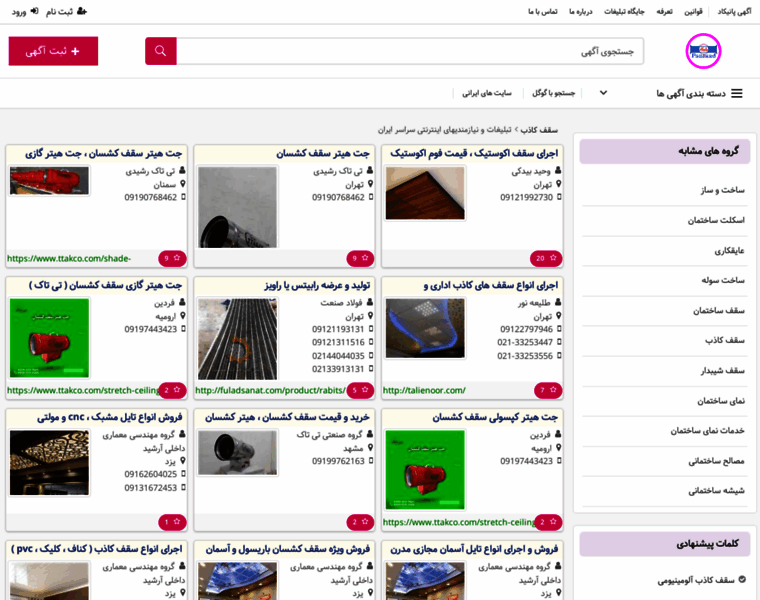Click the star rating badge showing 20

pyautogui.click(x=546, y=258)
